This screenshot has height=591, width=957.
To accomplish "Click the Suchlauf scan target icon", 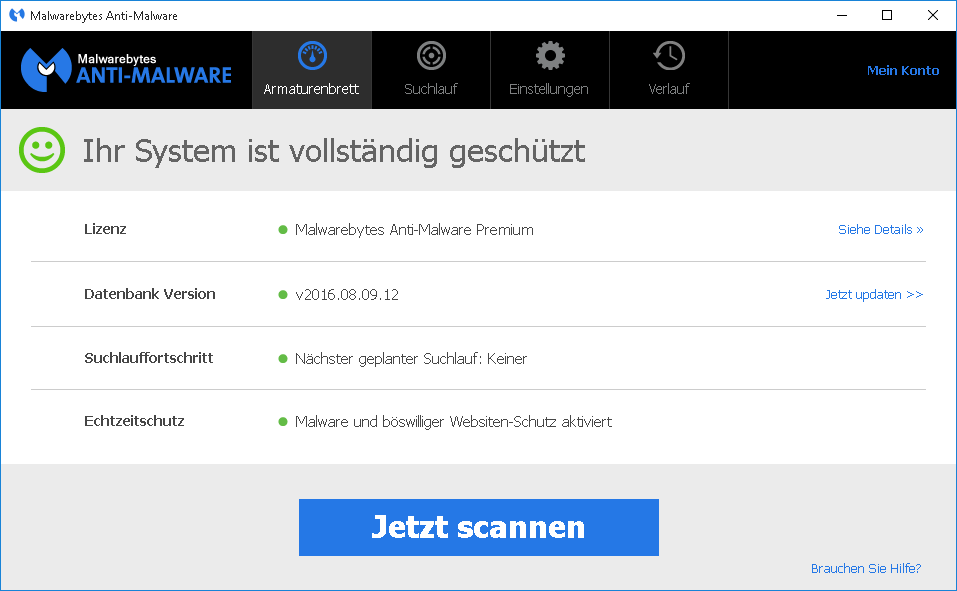I will tap(431, 56).
